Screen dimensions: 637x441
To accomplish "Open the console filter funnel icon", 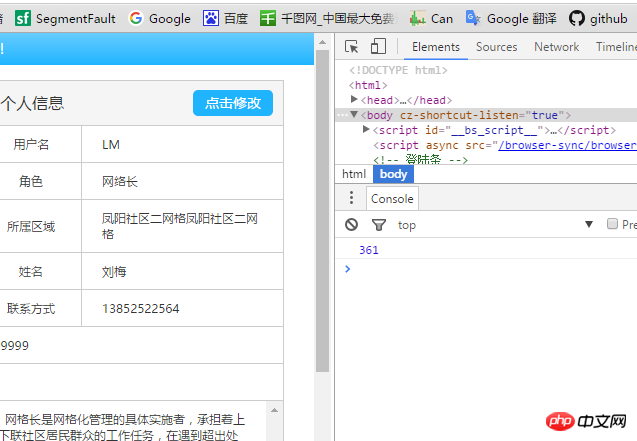I will [x=379, y=225].
